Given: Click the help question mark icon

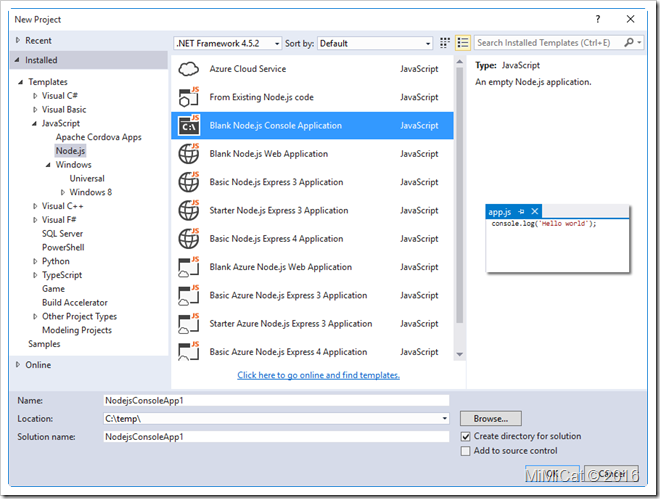Looking at the screenshot, I should [x=598, y=19].
